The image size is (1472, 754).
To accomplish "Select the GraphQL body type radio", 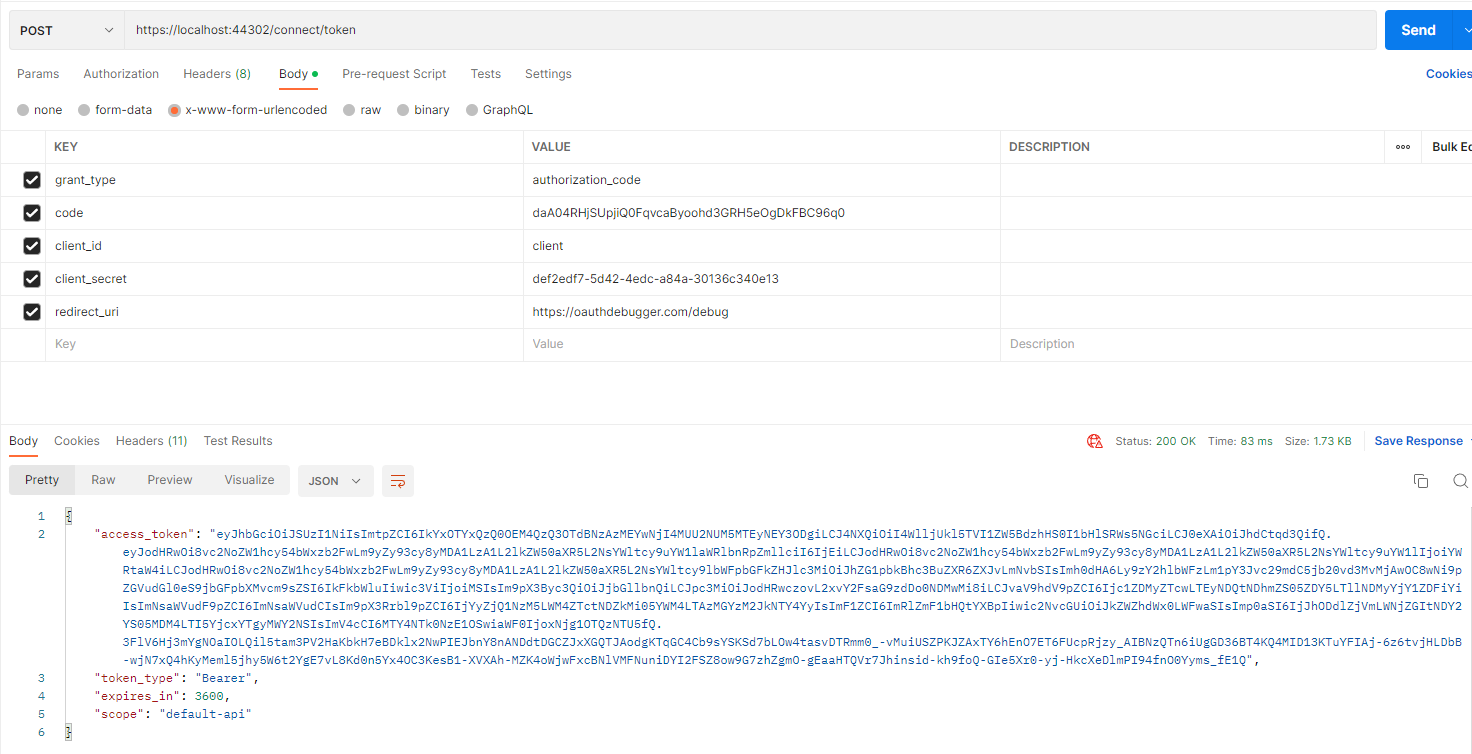I will click(x=472, y=110).
